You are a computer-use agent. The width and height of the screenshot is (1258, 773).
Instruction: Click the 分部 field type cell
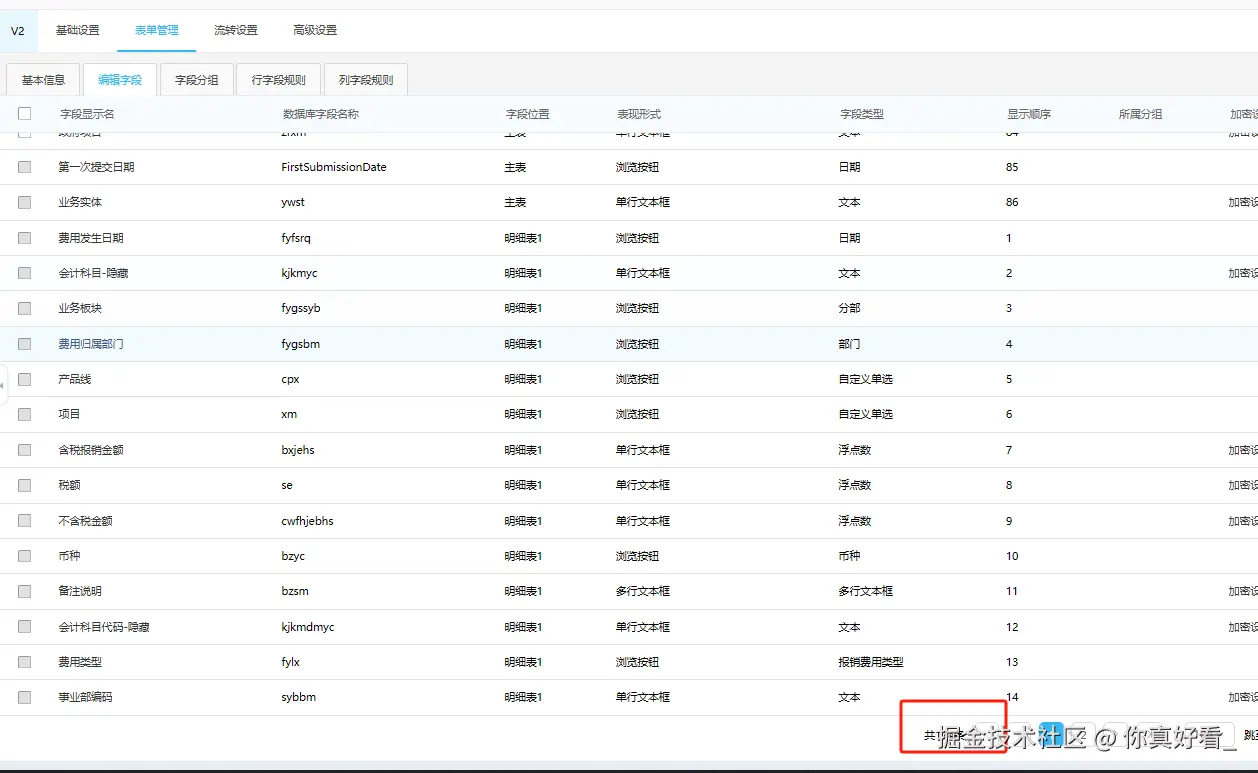click(x=849, y=308)
